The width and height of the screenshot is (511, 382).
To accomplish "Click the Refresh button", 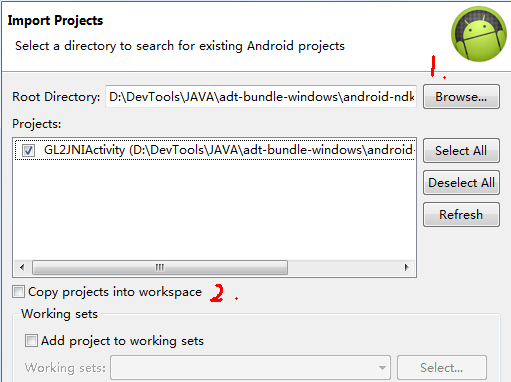I will click(461, 214).
